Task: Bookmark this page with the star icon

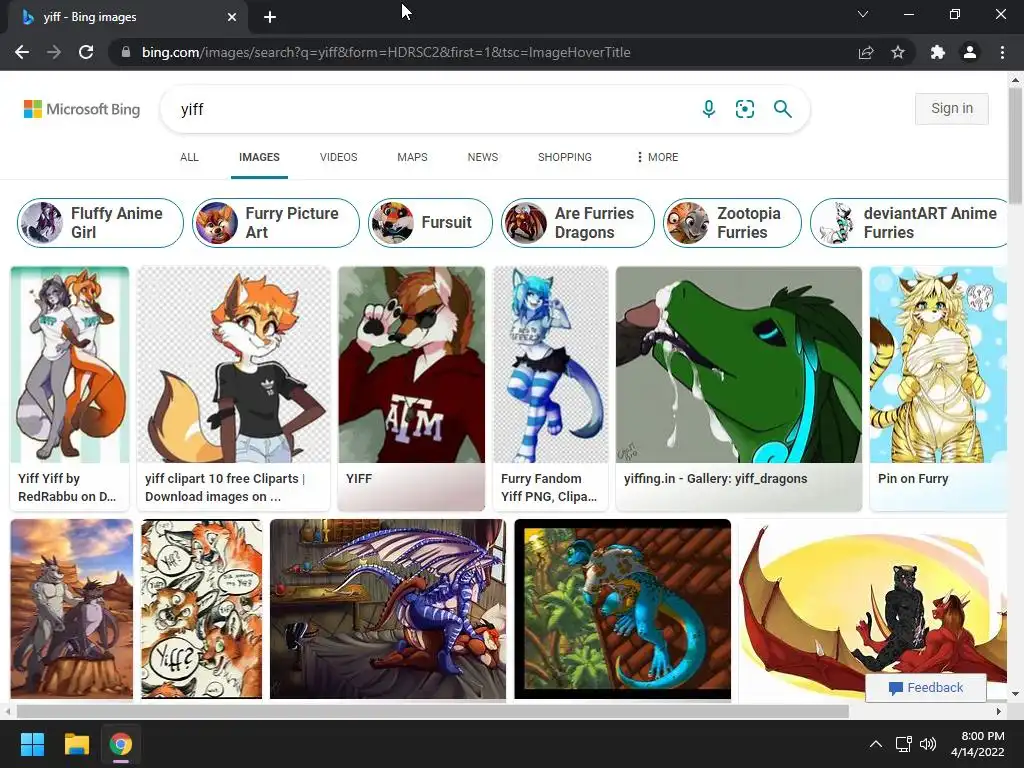Action: pos(898,52)
